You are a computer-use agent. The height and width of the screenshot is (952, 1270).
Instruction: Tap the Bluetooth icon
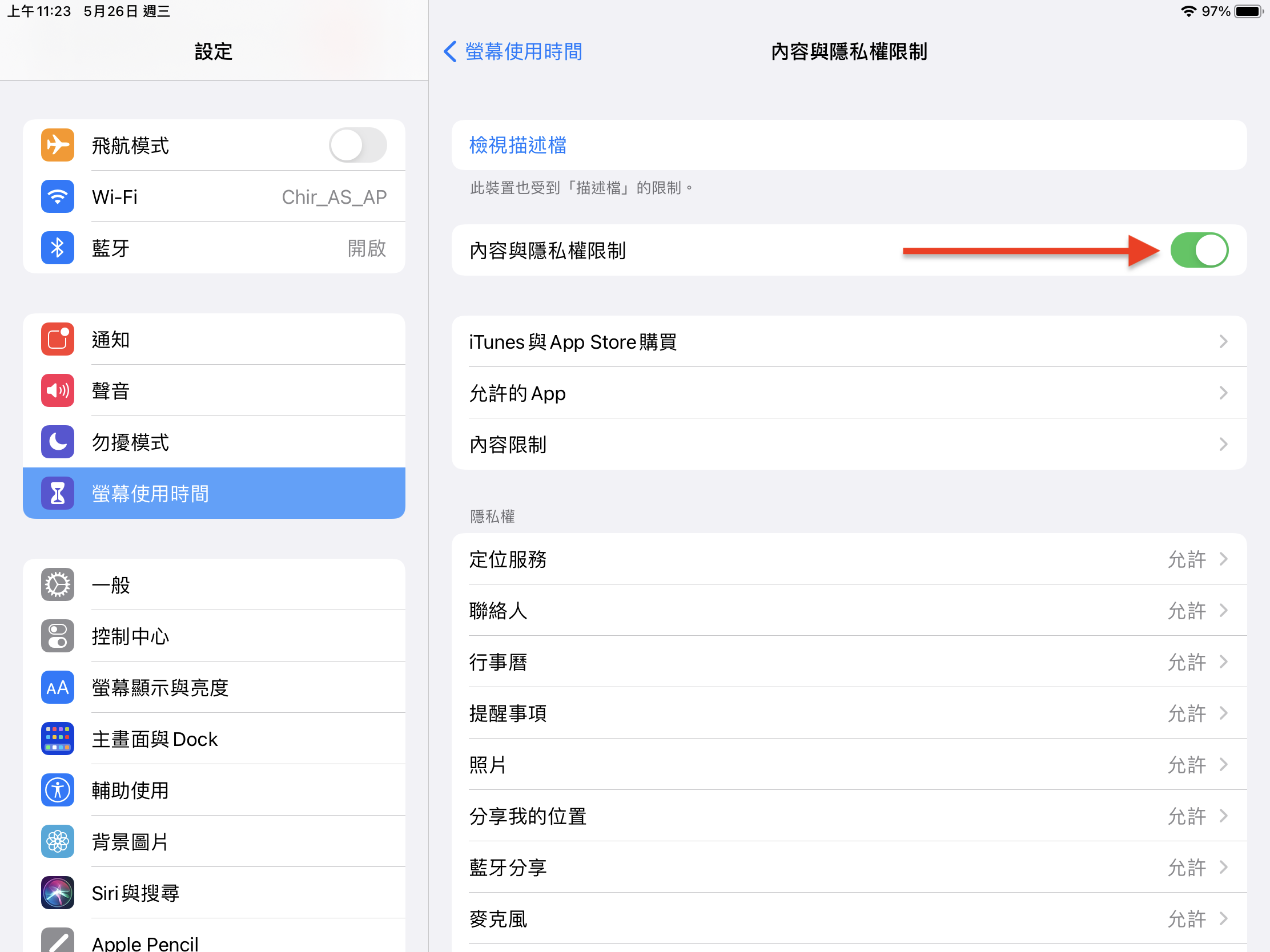click(x=58, y=248)
